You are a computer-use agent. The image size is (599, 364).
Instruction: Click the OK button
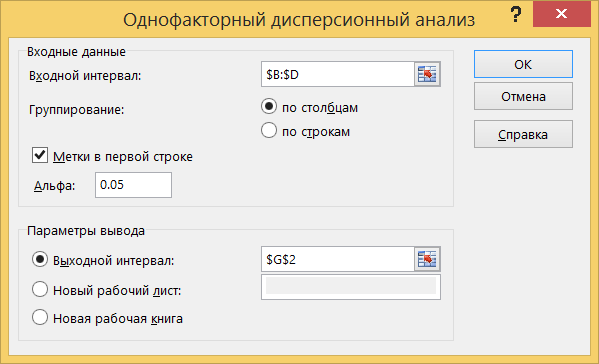click(x=523, y=64)
